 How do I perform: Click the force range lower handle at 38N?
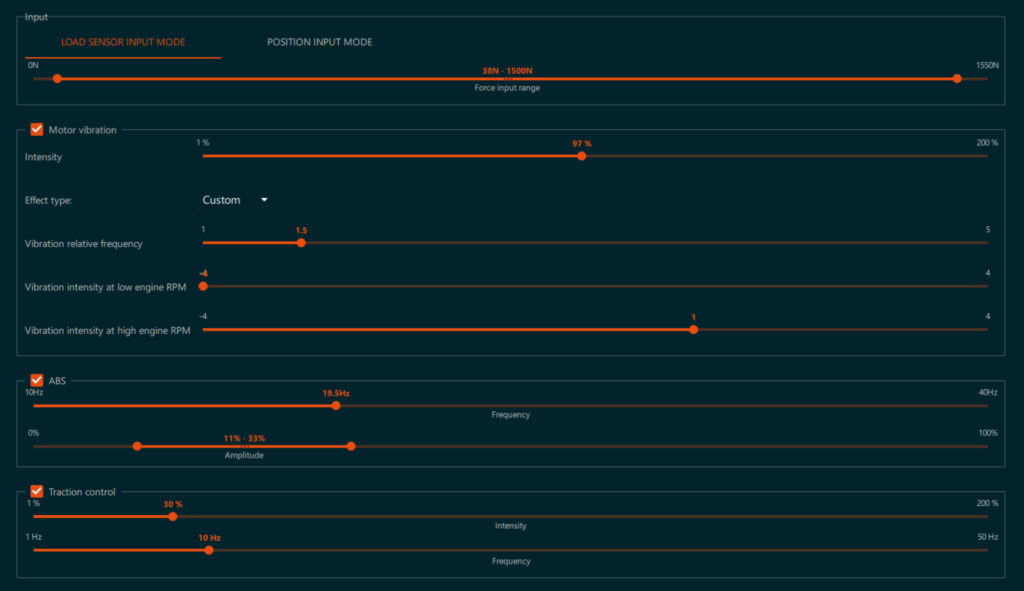(x=57, y=79)
